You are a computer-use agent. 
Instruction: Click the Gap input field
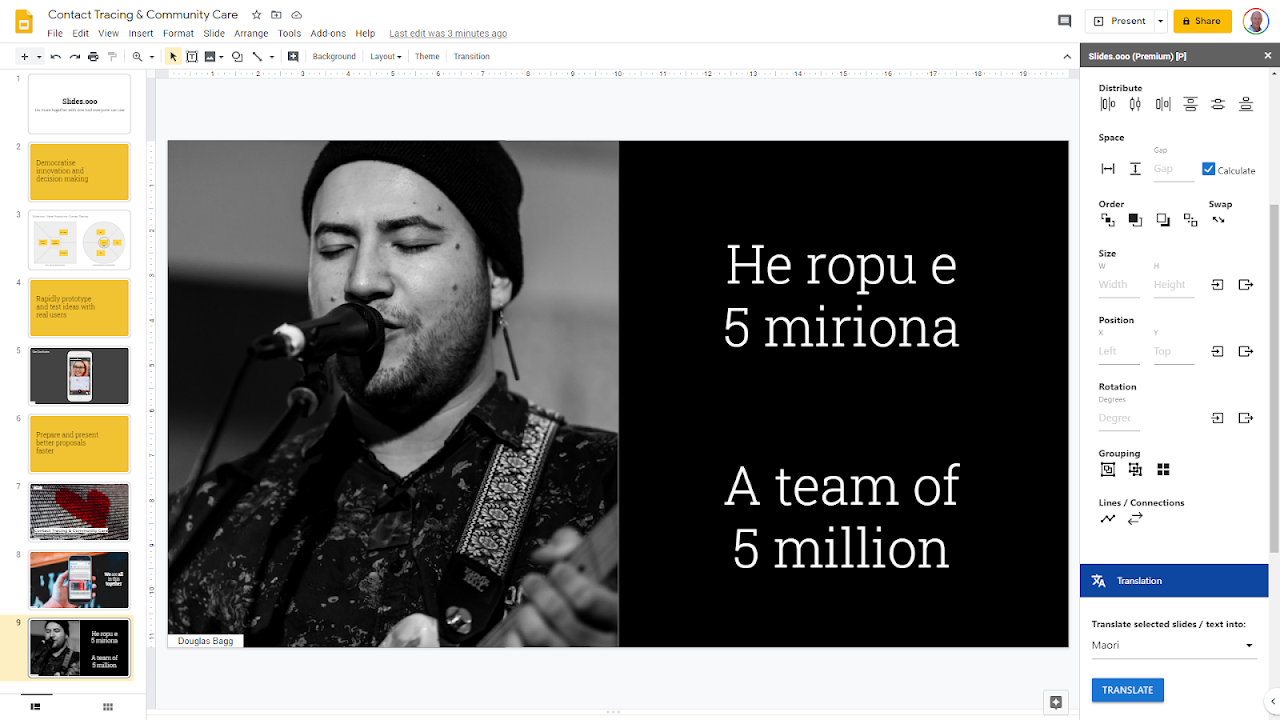(x=1173, y=170)
